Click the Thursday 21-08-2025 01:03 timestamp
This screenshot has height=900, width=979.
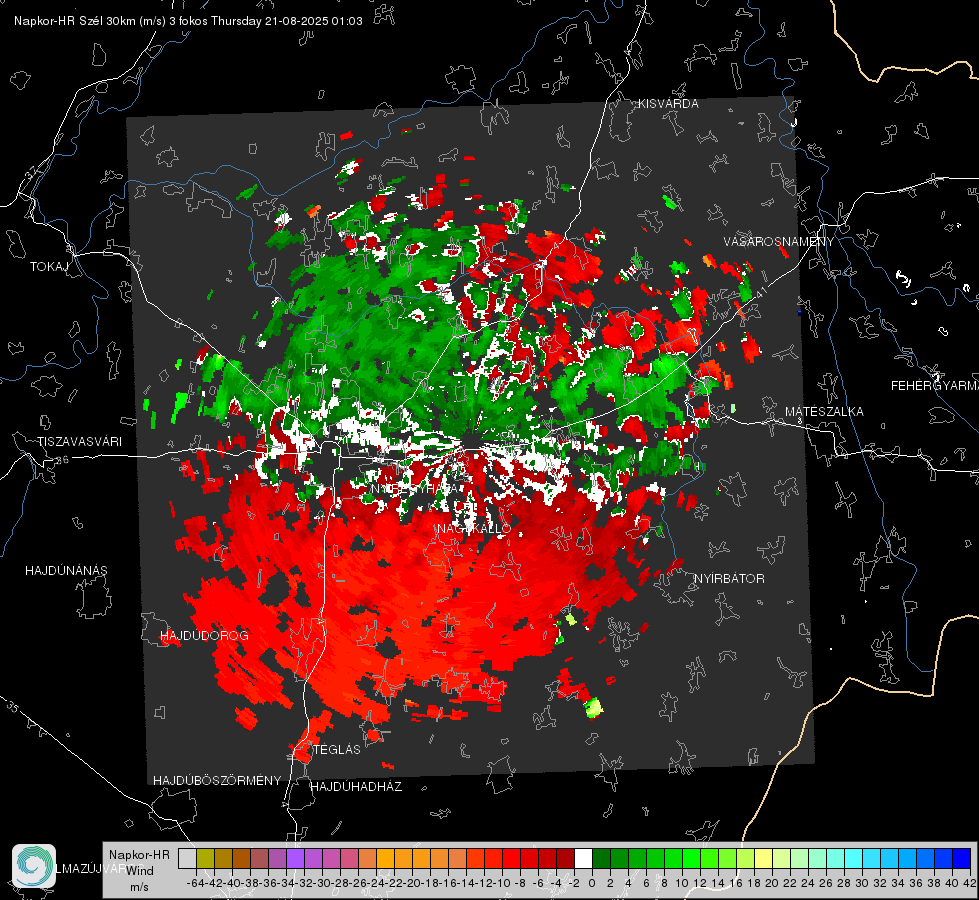pos(287,21)
